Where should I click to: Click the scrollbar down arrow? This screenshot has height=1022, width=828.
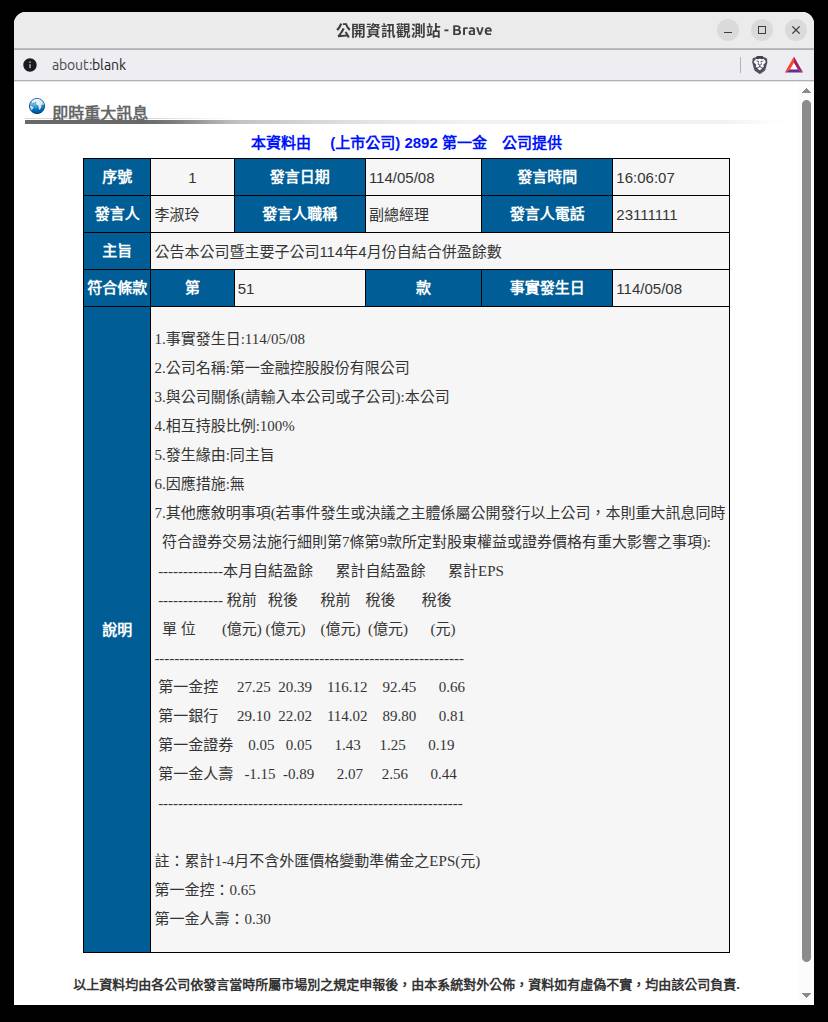point(806,995)
